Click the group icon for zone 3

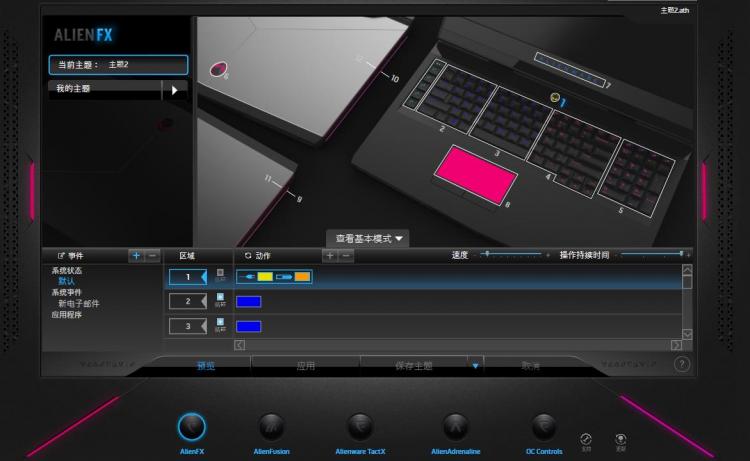(x=220, y=325)
